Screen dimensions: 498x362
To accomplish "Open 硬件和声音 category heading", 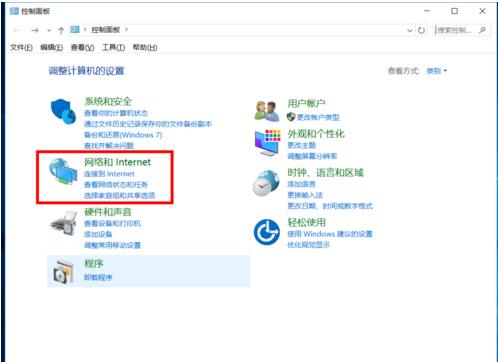I will (108, 212).
